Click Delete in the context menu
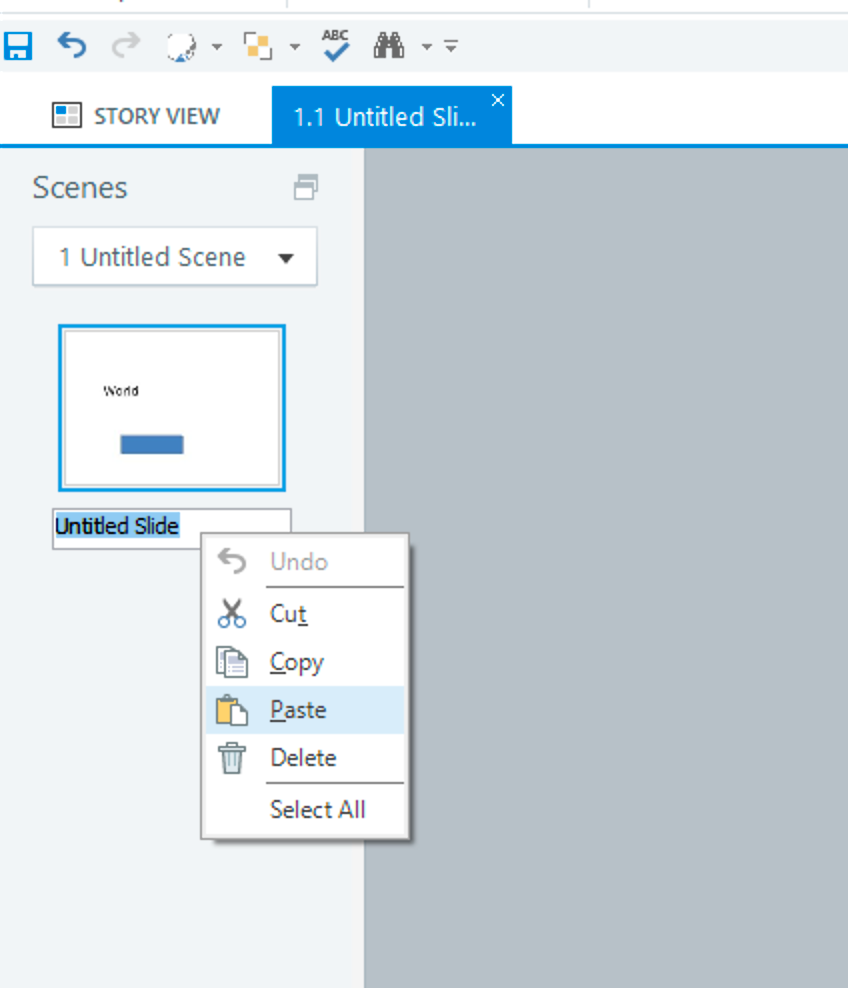 coord(303,758)
